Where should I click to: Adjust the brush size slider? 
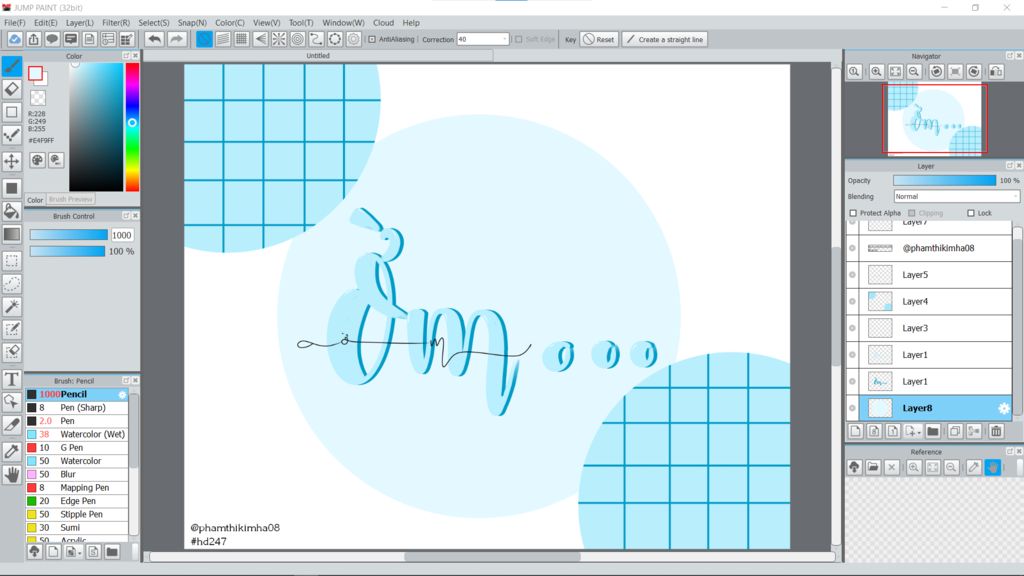[x=69, y=235]
